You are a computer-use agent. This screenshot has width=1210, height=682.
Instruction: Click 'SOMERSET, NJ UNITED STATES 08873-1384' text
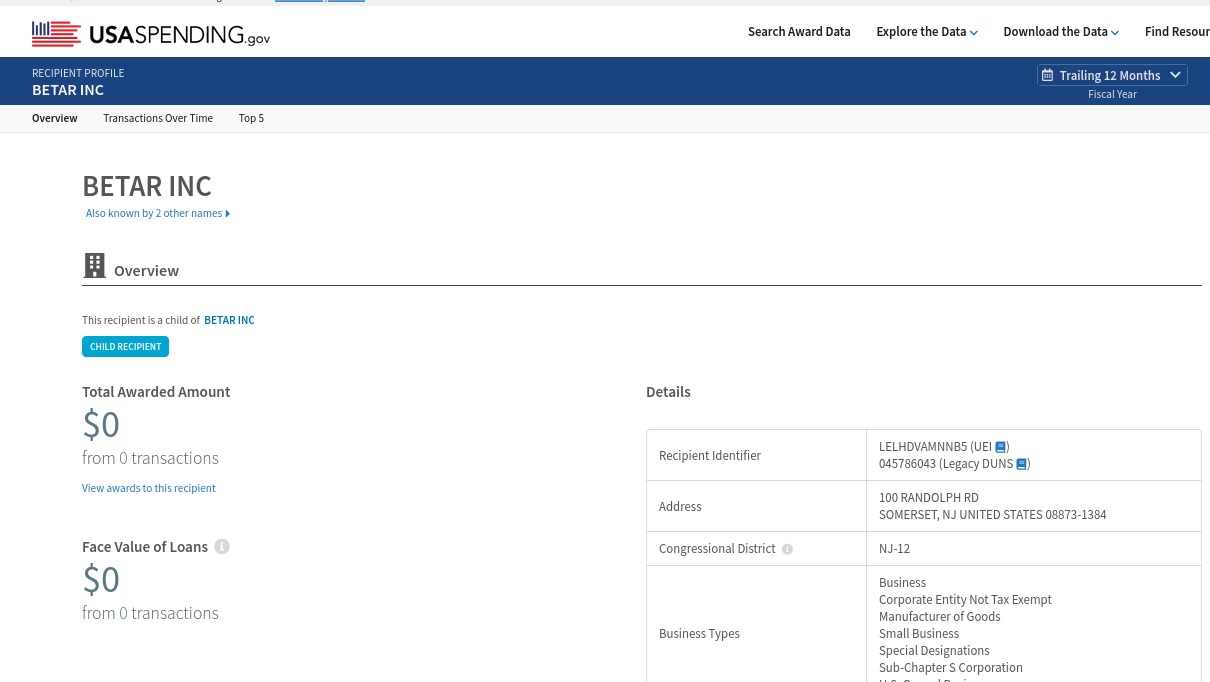pos(993,515)
